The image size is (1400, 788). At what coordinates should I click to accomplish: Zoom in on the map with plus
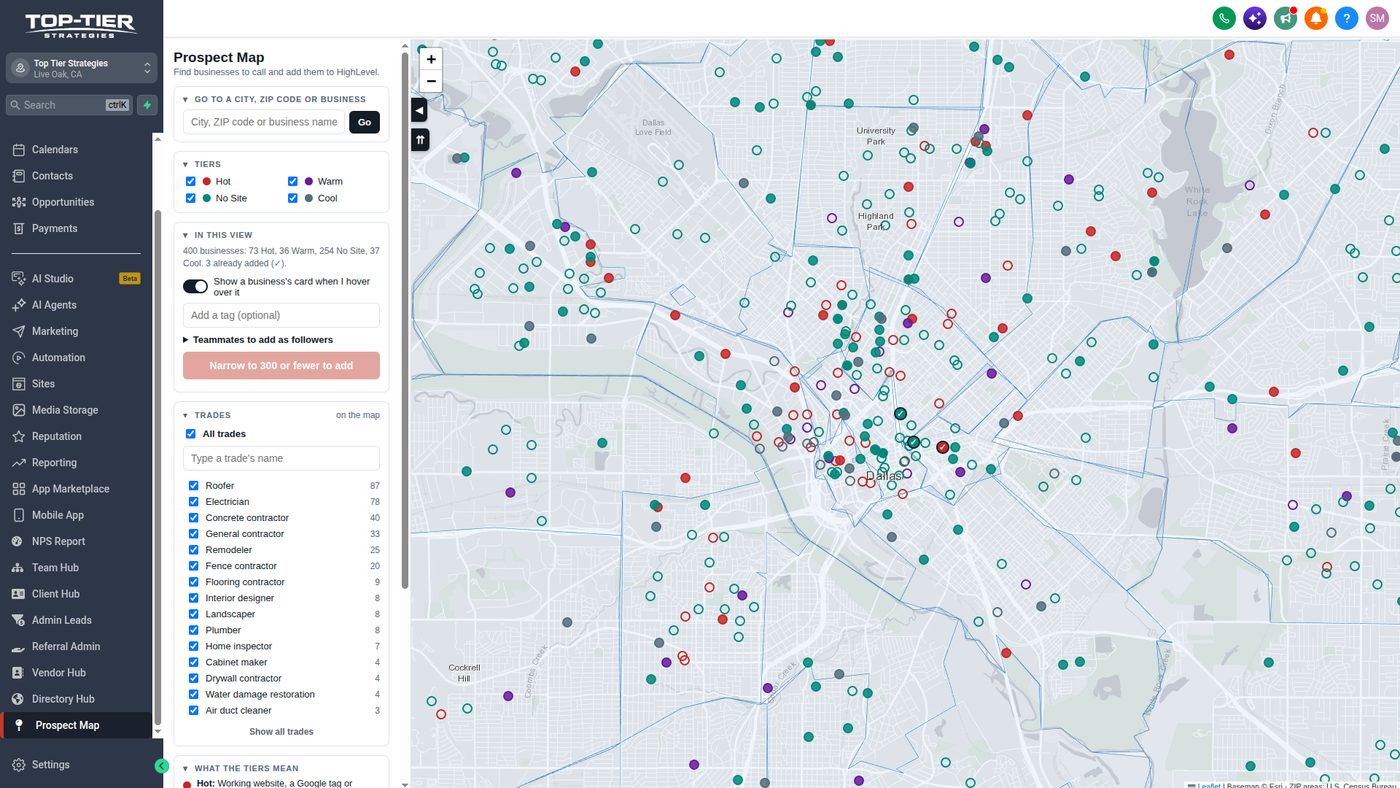tap(431, 60)
